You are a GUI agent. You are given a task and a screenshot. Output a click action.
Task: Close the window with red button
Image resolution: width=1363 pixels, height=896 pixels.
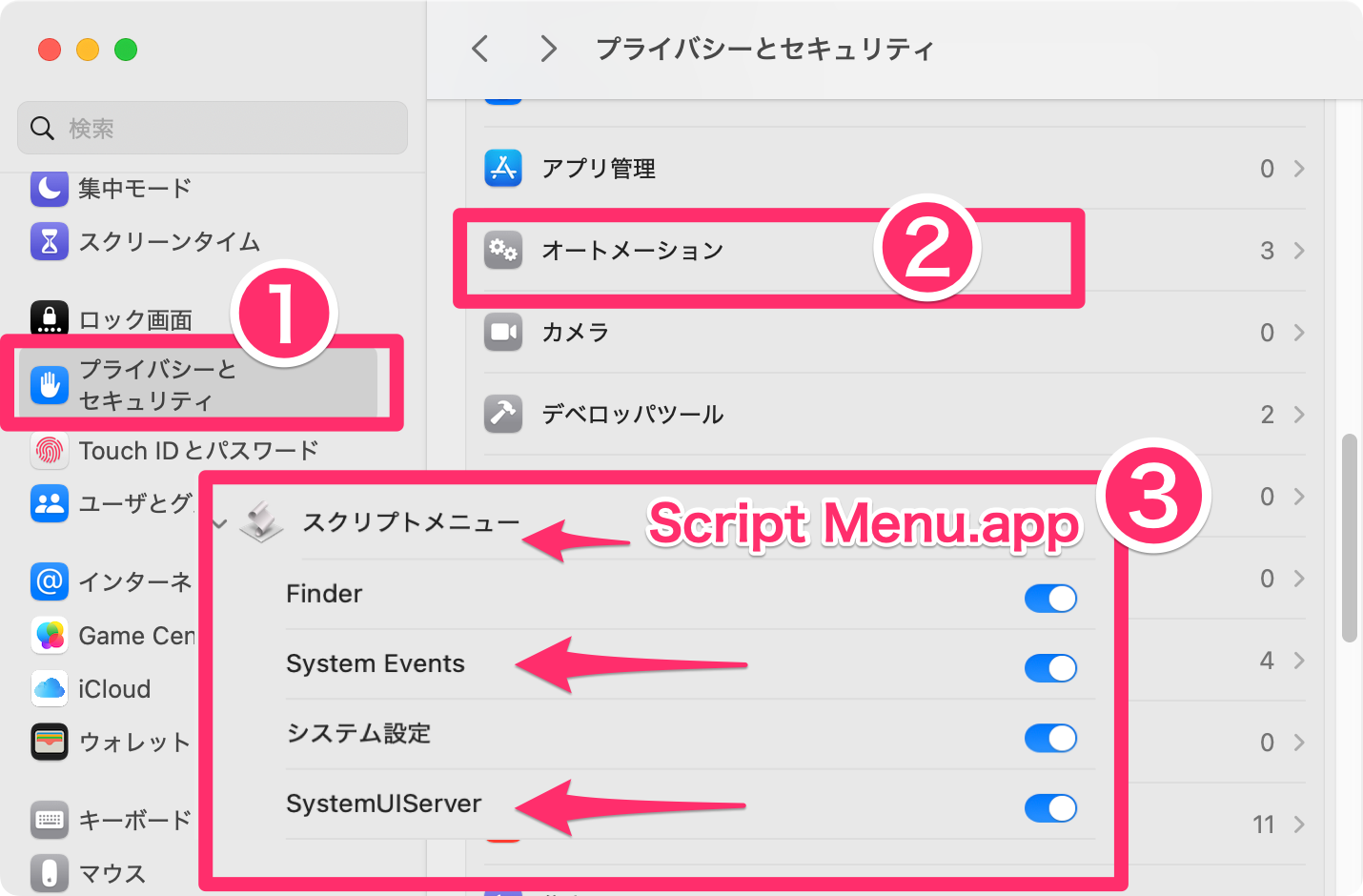point(50,49)
